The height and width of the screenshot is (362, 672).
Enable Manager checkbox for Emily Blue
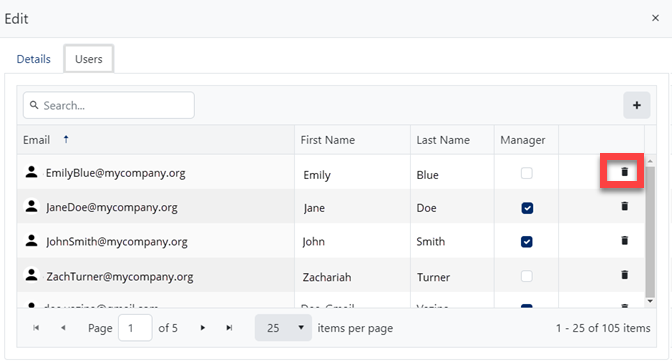pos(527,174)
